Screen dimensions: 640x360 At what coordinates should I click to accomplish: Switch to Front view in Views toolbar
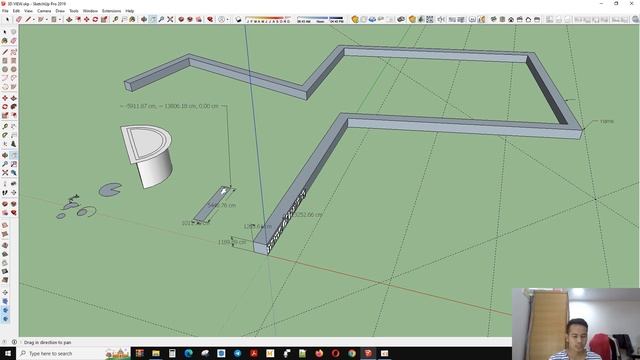click(511, 19)
